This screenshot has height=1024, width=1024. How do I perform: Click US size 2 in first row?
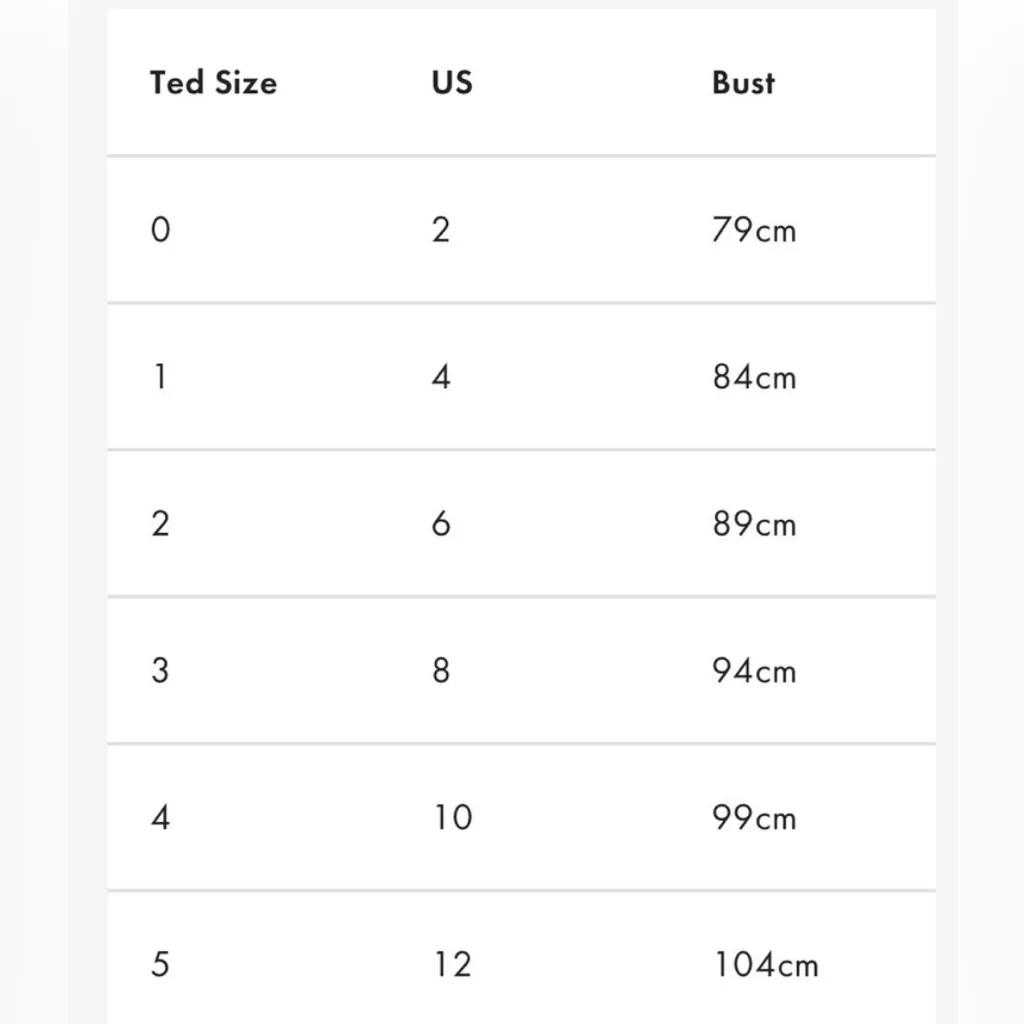[x=441, y=230]
